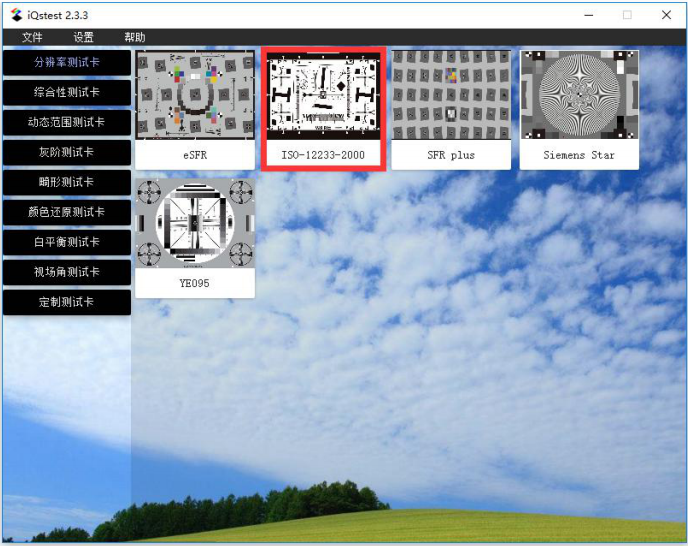Viewport: 688px width, 546px height.
Task: Click the SFR plus label text
Action: 451,155
